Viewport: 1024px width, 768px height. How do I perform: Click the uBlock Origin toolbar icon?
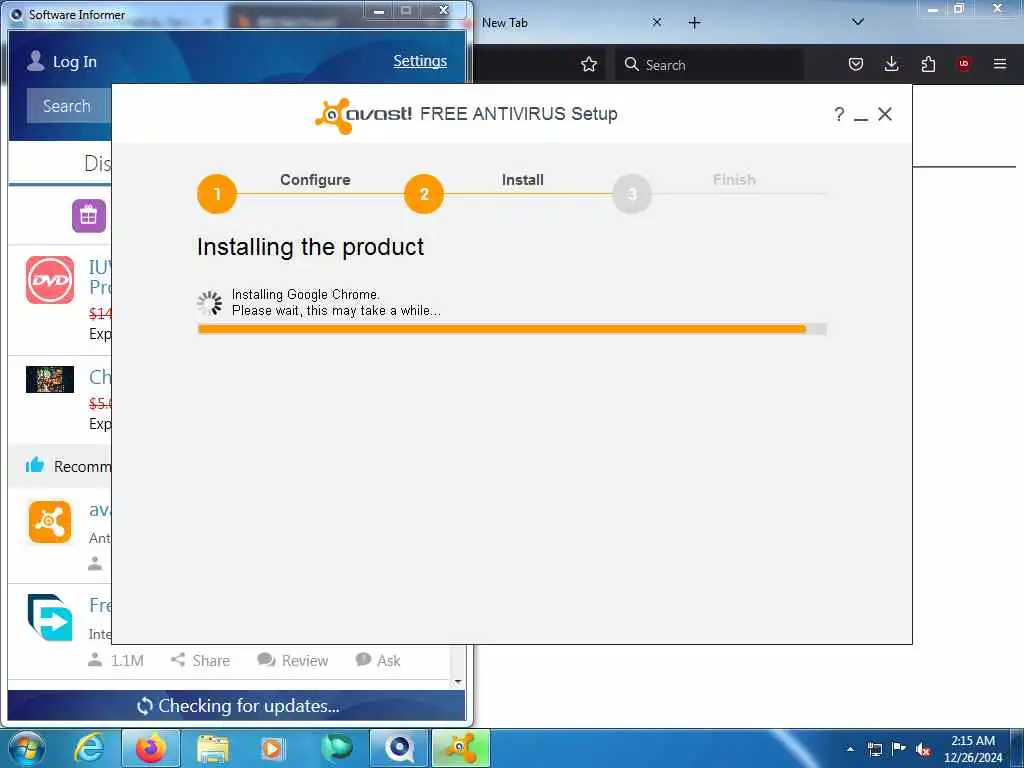964,64
